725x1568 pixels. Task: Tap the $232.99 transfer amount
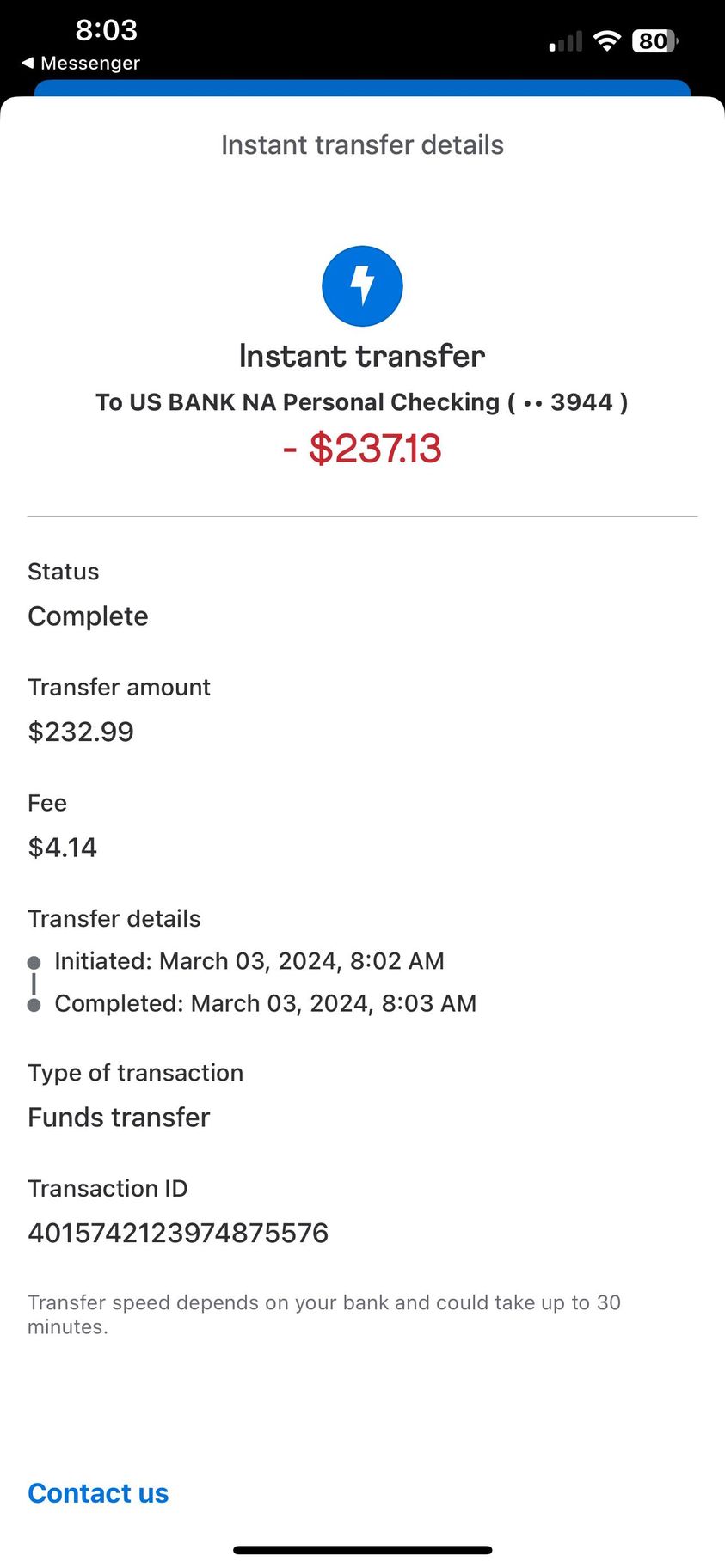(x=81, y=732)
